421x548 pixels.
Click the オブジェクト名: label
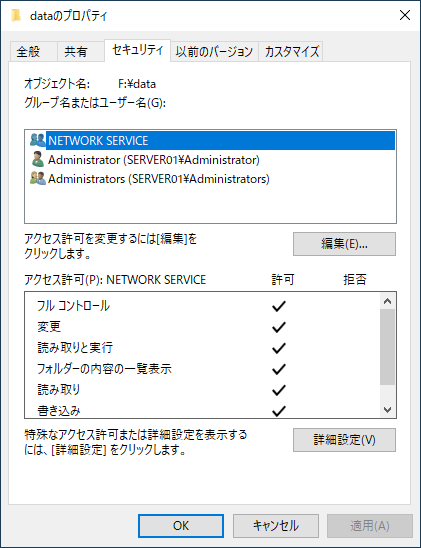click(57, 84)
